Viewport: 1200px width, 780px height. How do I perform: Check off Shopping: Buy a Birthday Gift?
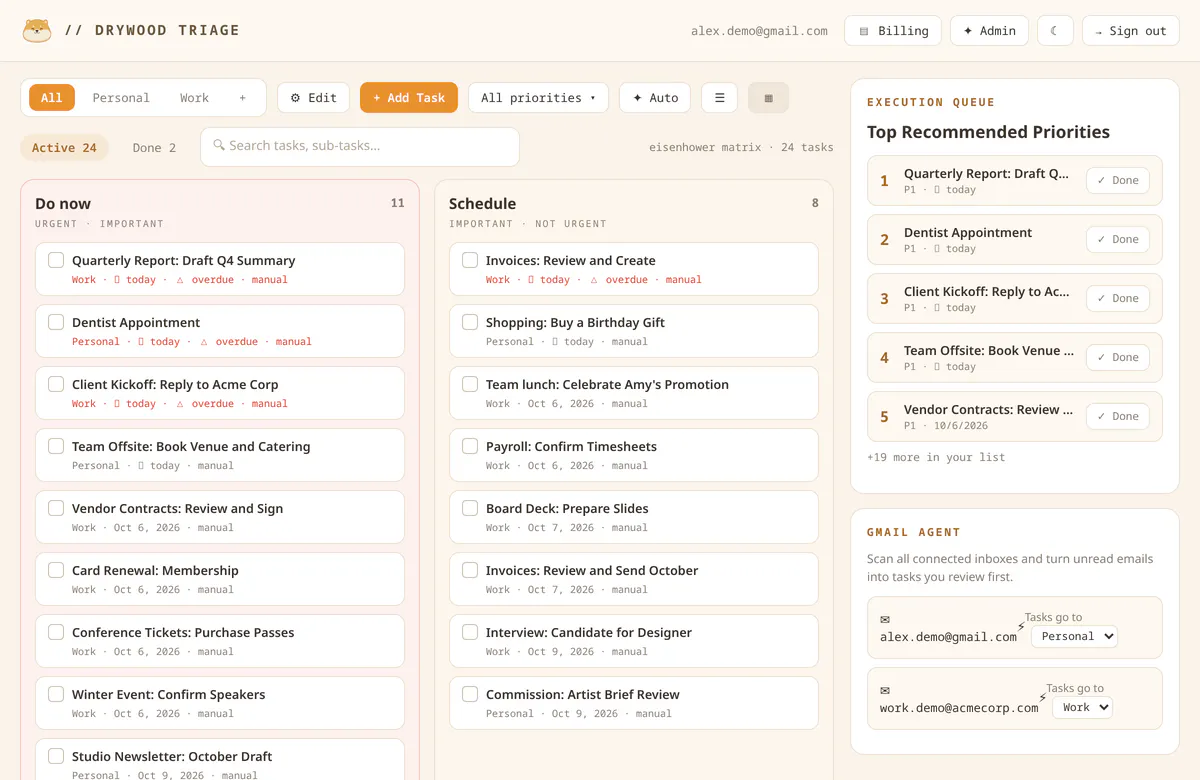[470, 322]
